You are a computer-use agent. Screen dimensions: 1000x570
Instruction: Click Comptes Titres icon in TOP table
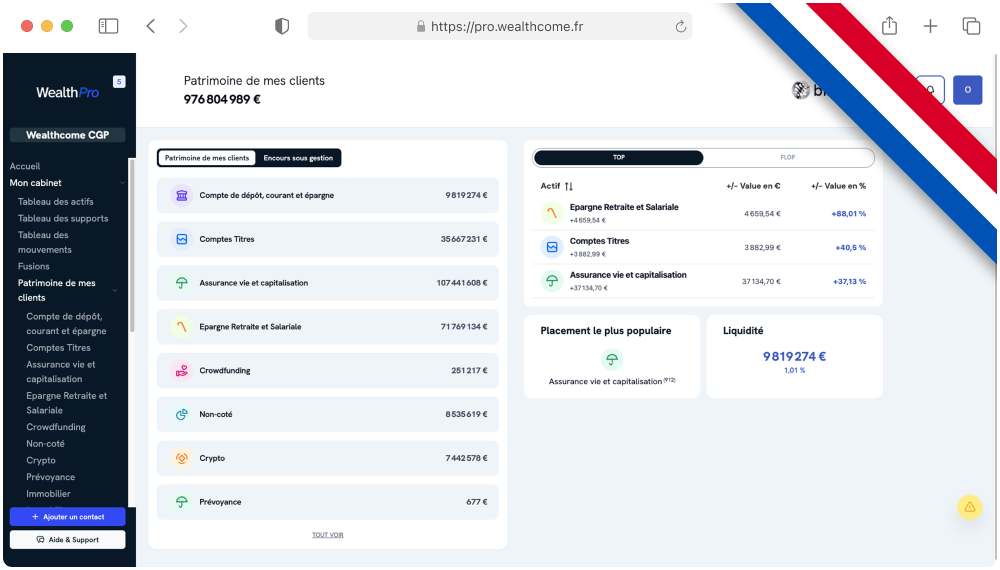(552, 247)
